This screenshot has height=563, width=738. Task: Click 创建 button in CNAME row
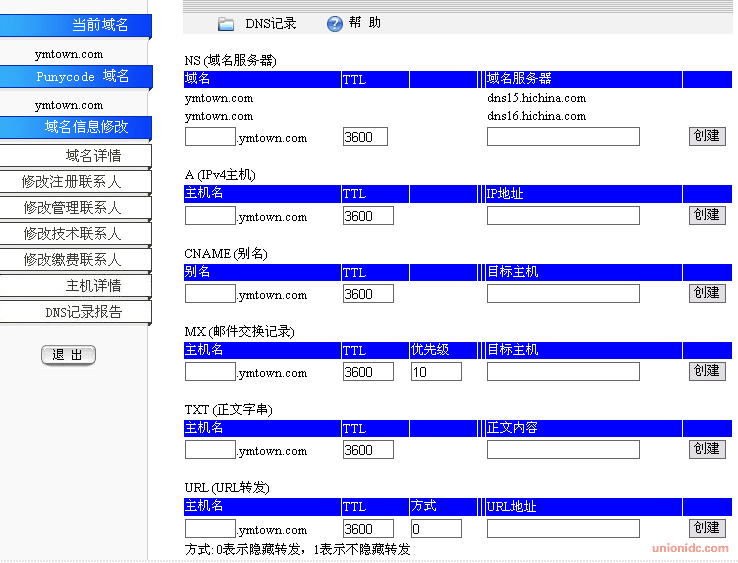[707, 293]
